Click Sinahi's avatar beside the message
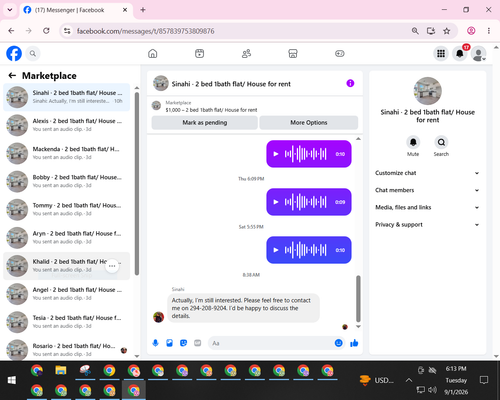 point(158,317)
